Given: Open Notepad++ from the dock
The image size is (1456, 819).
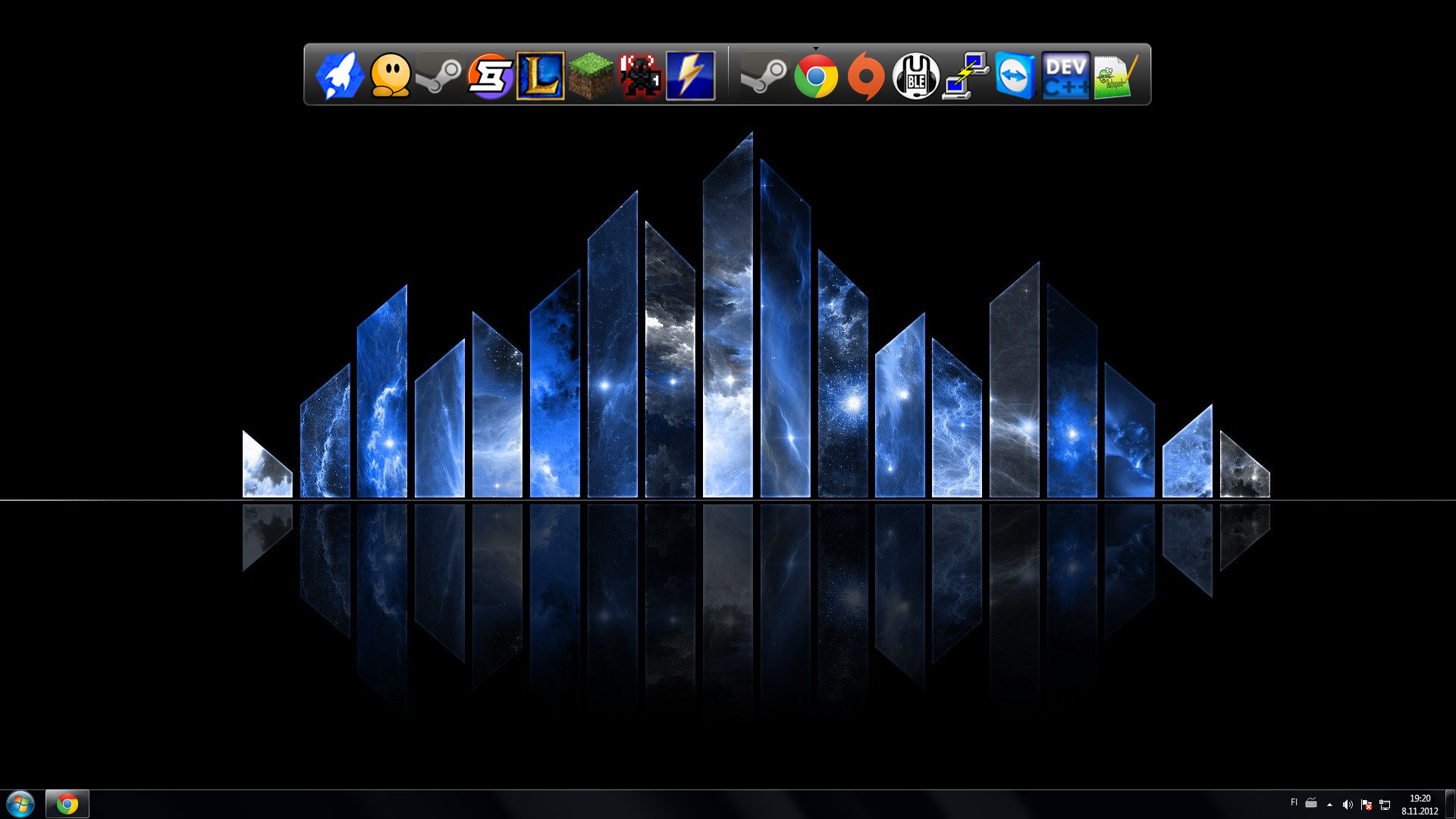Looking at the screenshot, I should coord(1116,76).
